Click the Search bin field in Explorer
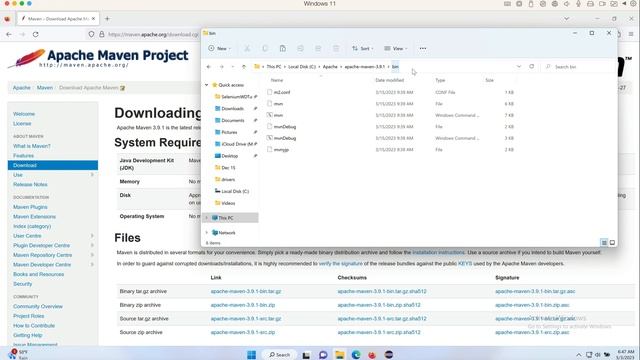The width and height of the screenshot is (640, 360). [x=578, y=67]
